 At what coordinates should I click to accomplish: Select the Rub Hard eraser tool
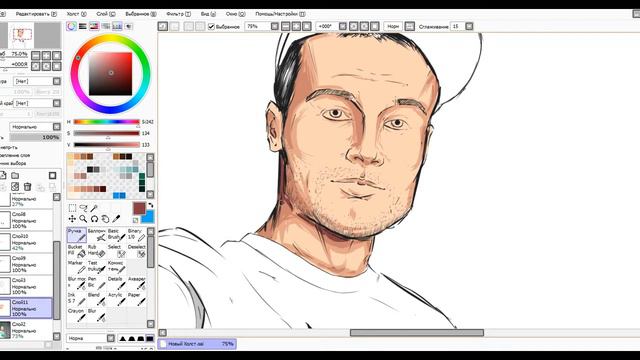[x=97, y=251]
